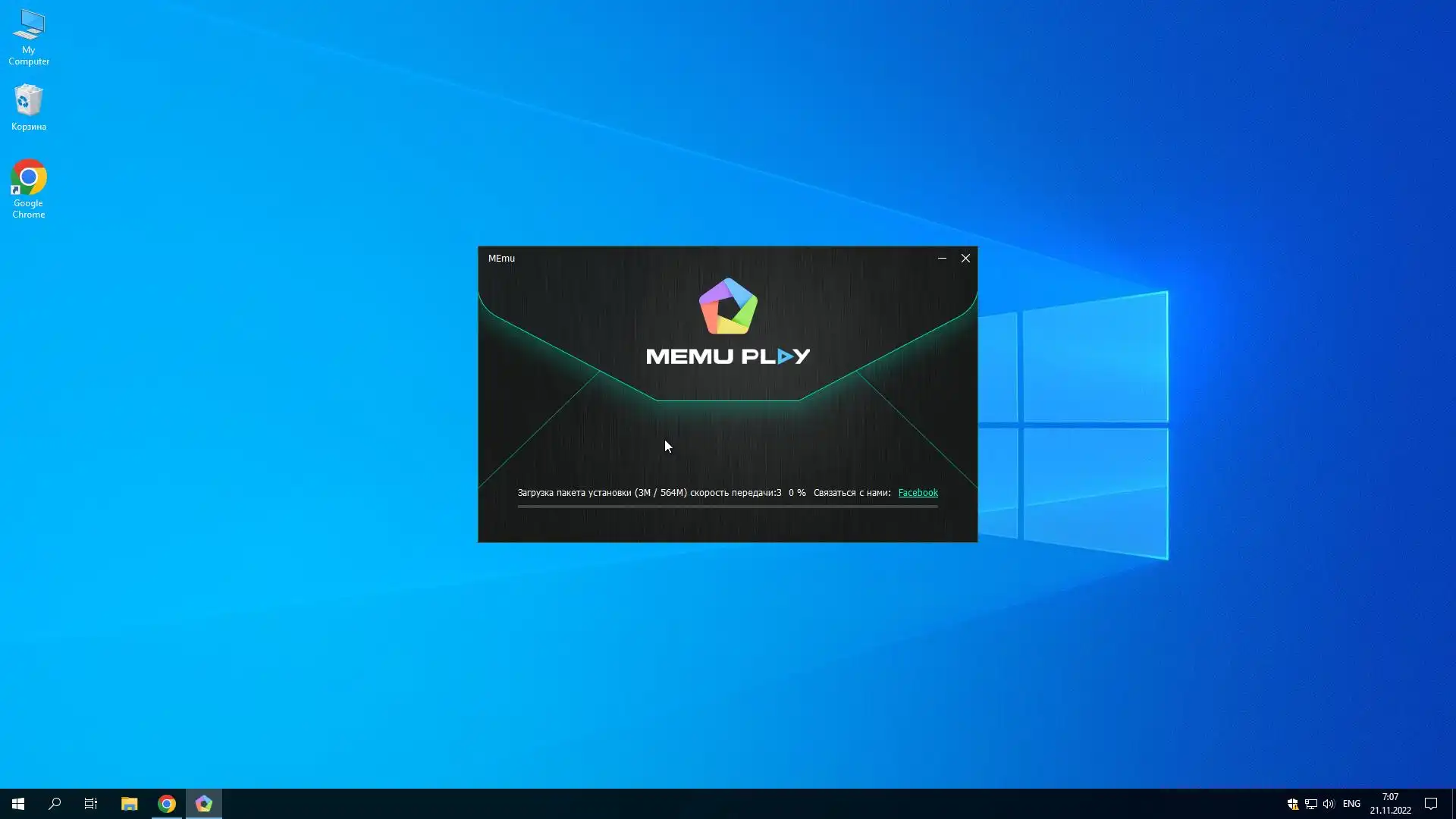
Task: Click the installer download progress bar
Action: (727, 506)
